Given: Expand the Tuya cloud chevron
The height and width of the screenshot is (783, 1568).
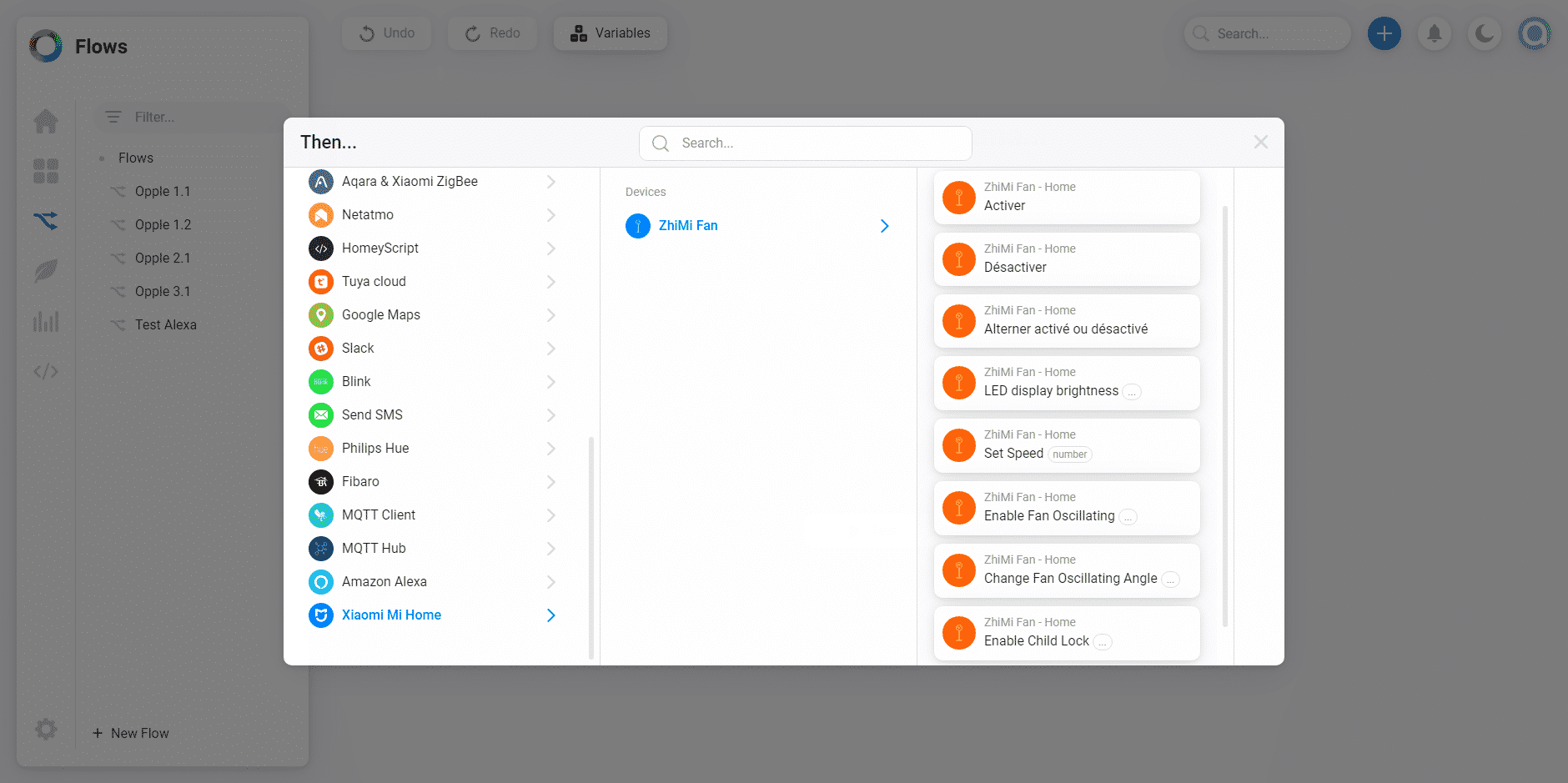Looking at the screenshot, I should tap(551, 282).
